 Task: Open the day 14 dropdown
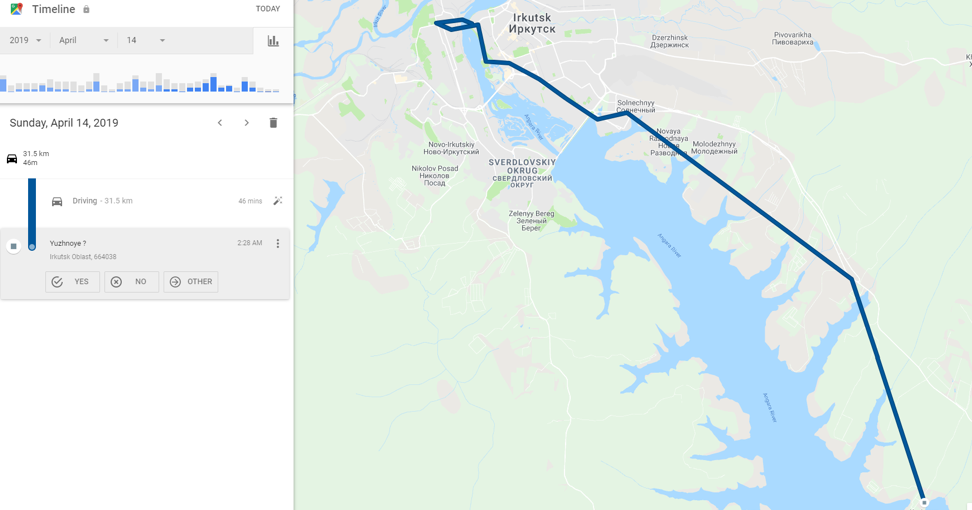click(146, 40)
